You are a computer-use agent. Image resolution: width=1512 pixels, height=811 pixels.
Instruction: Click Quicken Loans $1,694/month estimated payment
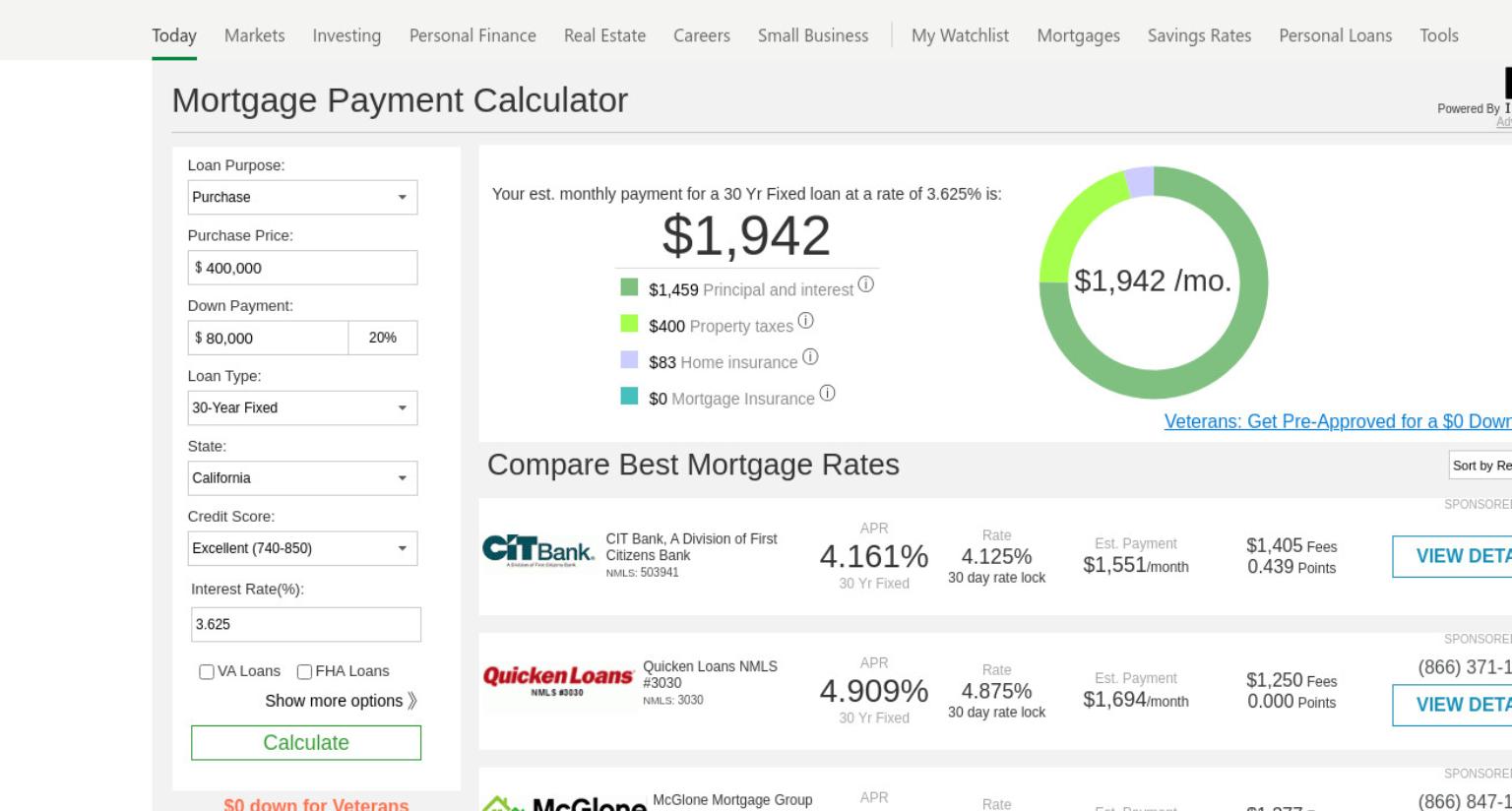coord(1136,700)
